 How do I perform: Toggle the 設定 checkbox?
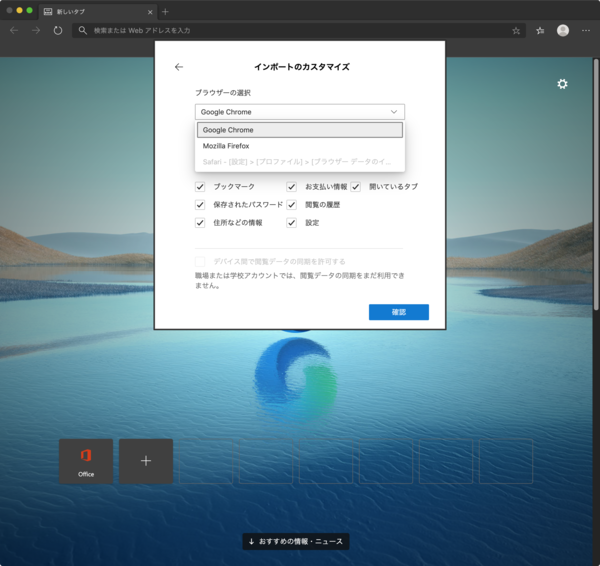(x=292, y=223)
